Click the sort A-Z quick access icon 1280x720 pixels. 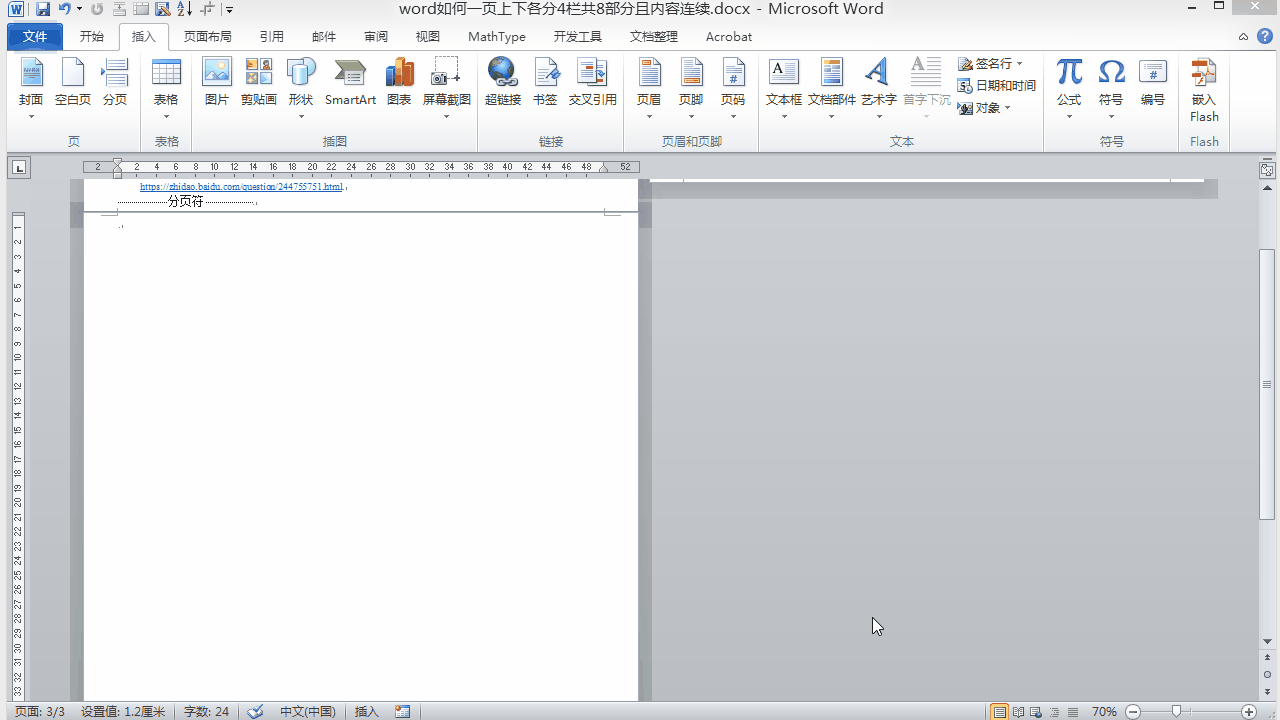pos(185,9)
